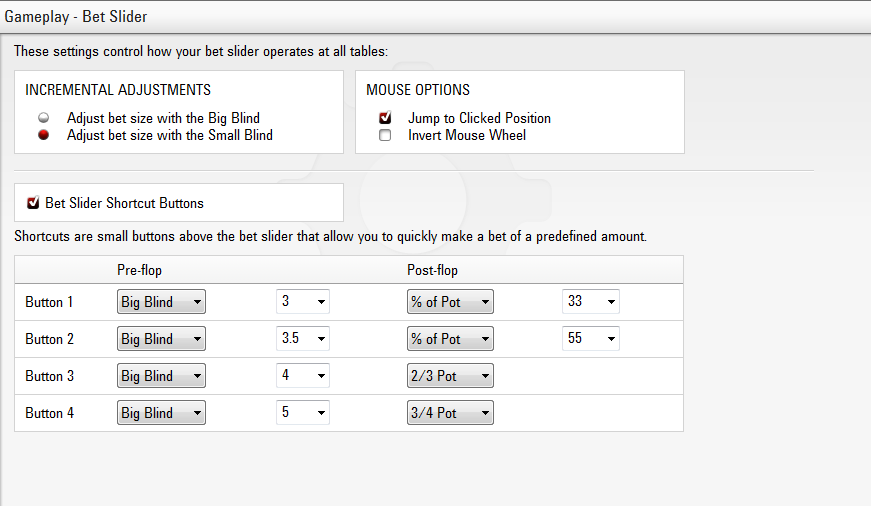Open Button 4 pre-flop Big Blind dropdown
The image size is (871, 506).
[x=161, y=413]
